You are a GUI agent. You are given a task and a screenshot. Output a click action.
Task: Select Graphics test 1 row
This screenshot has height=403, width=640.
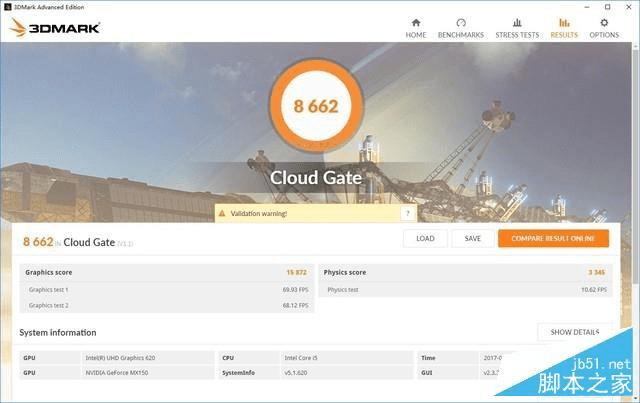[167, 289]
